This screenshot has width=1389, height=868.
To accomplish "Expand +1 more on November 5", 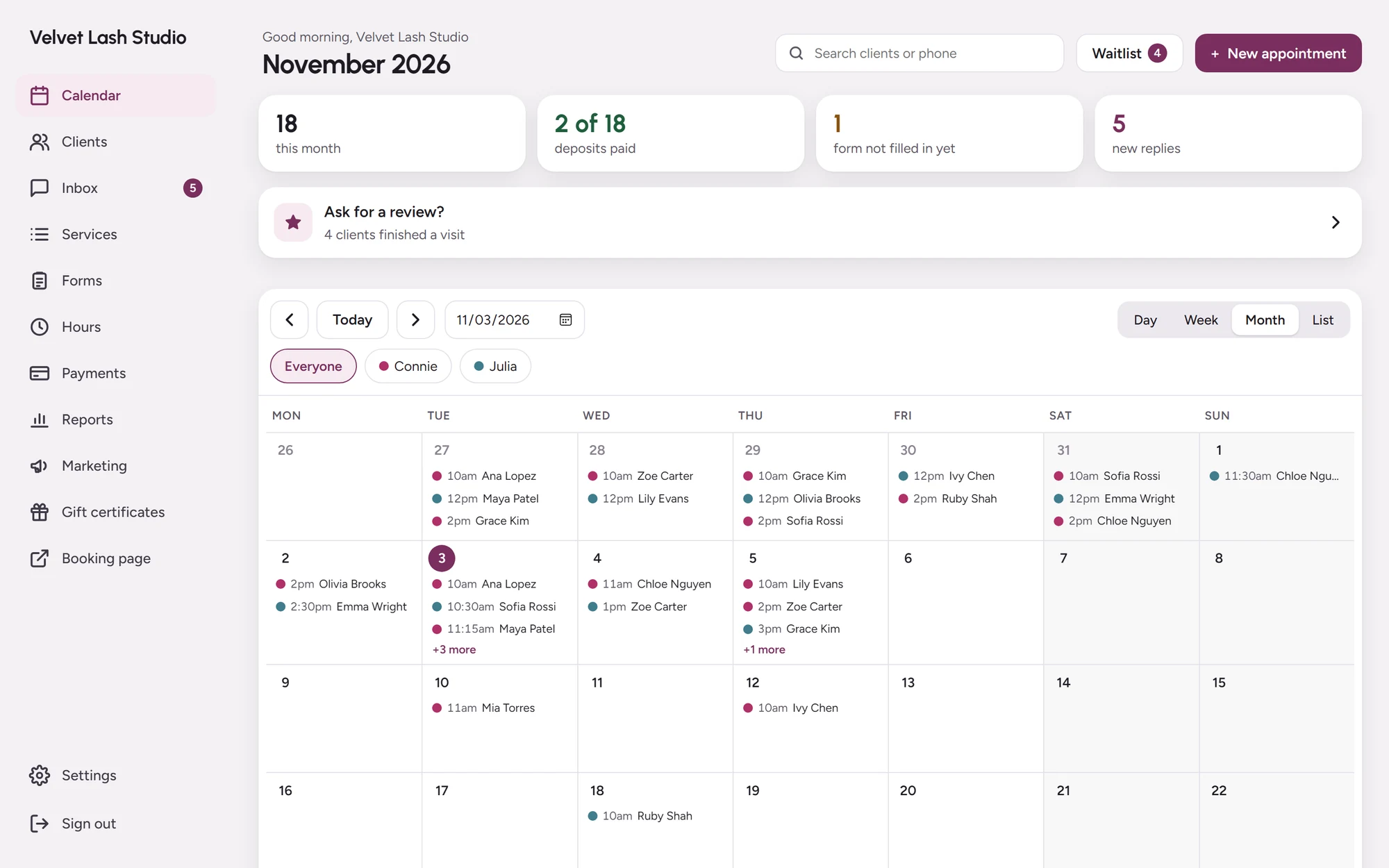I will pyautogui.click(x=764, y=649).
